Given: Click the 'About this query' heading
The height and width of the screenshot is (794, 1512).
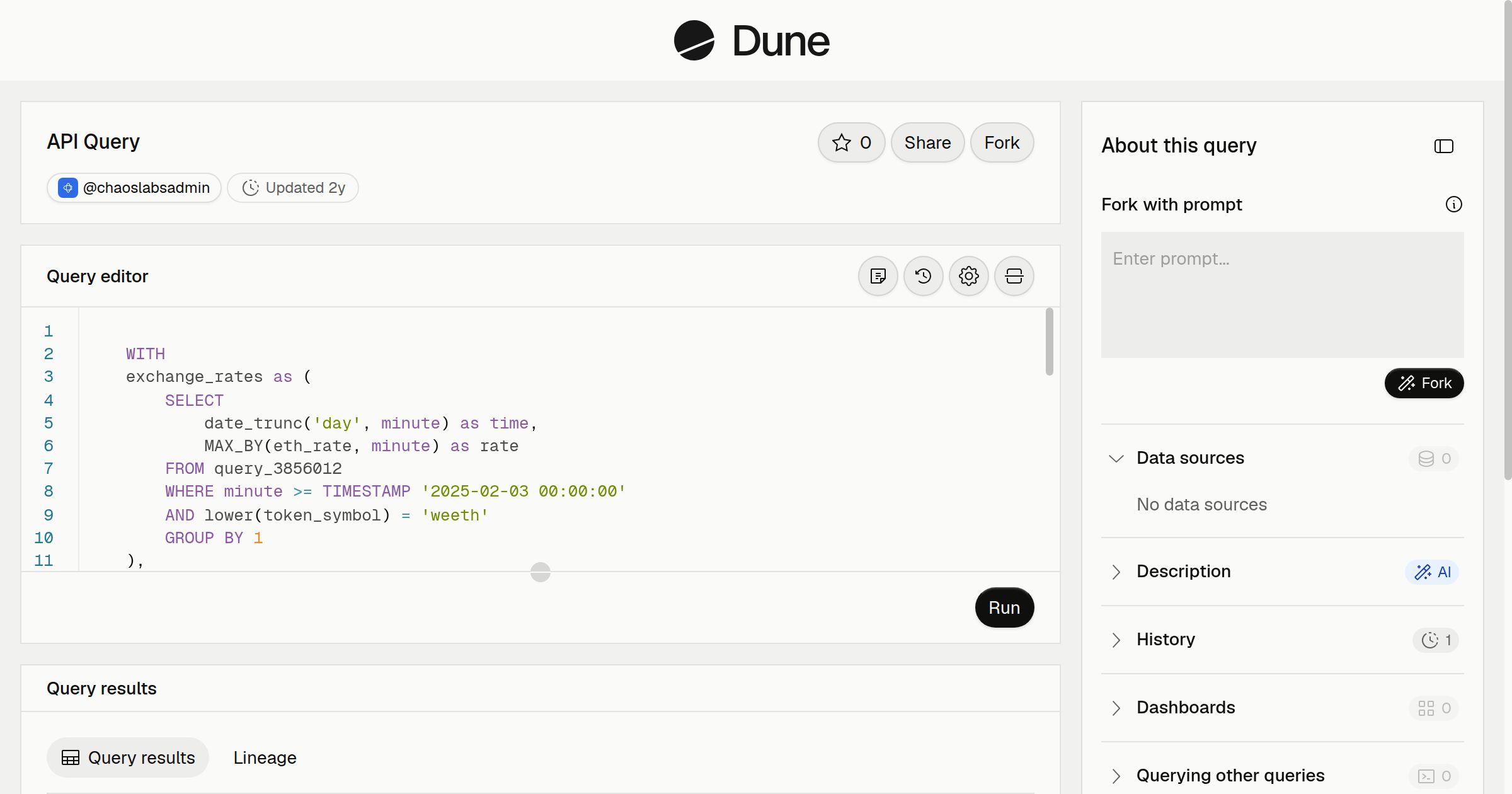Looking at the screenshot, I should click(1179, 146).
